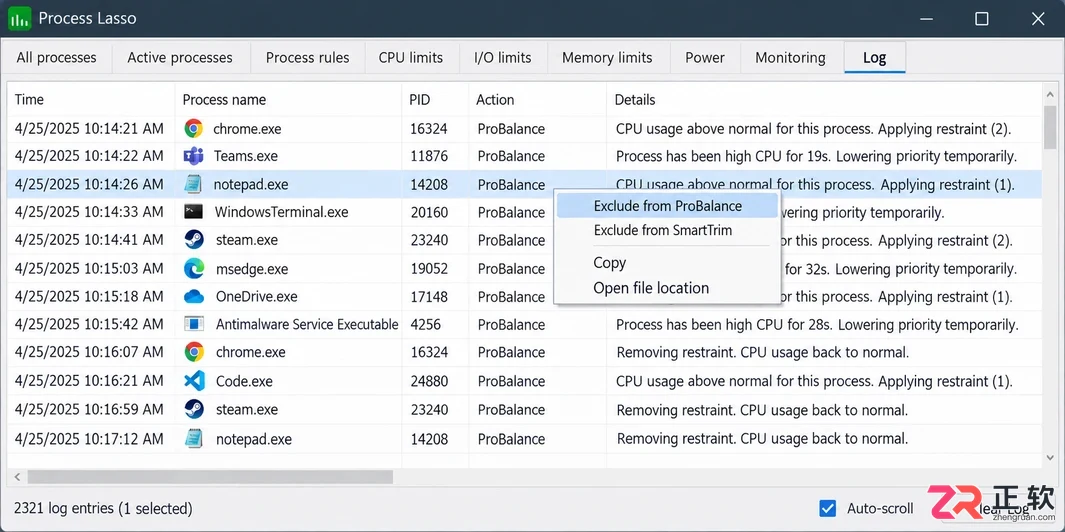Click the Process Lasso window title text
The image size is (1065, 532).
(88, 18)
